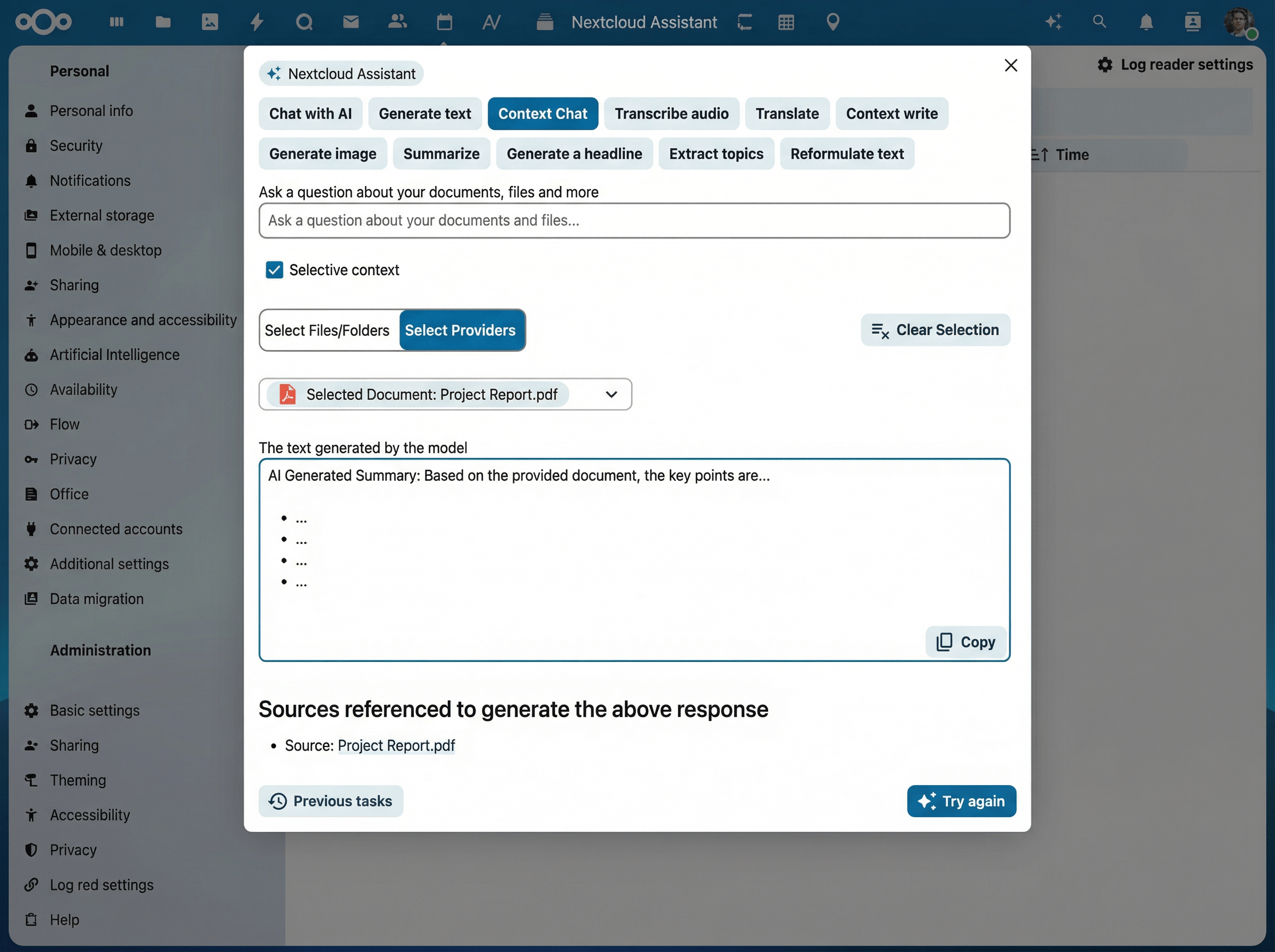Open the Tables app icon

coord(786,22)
